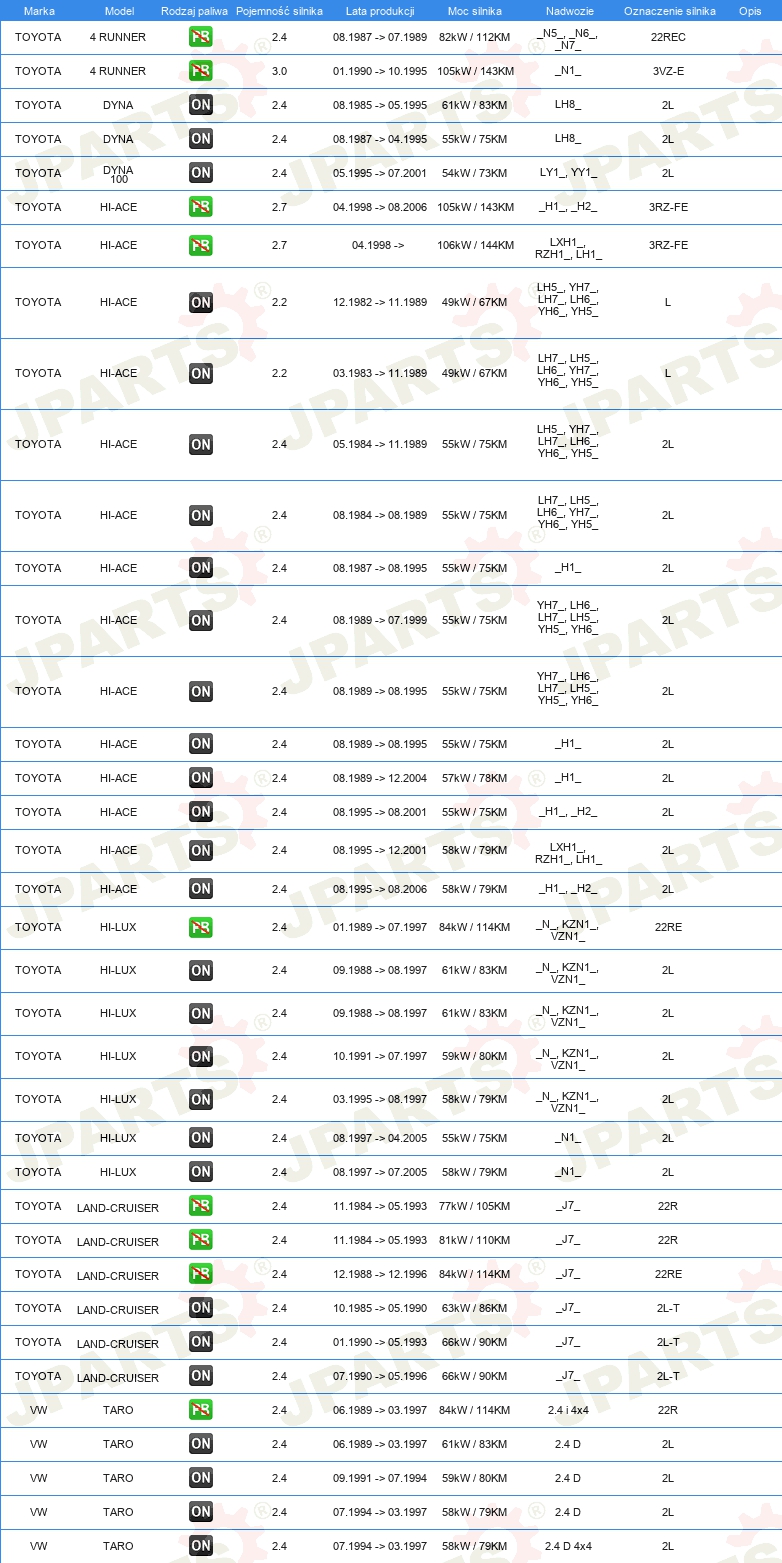
Task: Click the Opis column header
Action: pyautogui.click(x=749, y=11)
